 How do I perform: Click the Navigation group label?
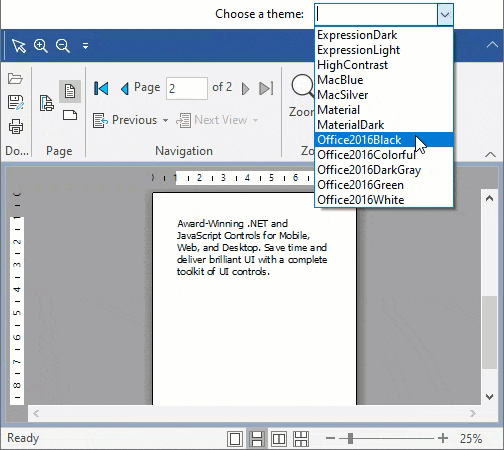pyautogui.click(x=184, y=151)
